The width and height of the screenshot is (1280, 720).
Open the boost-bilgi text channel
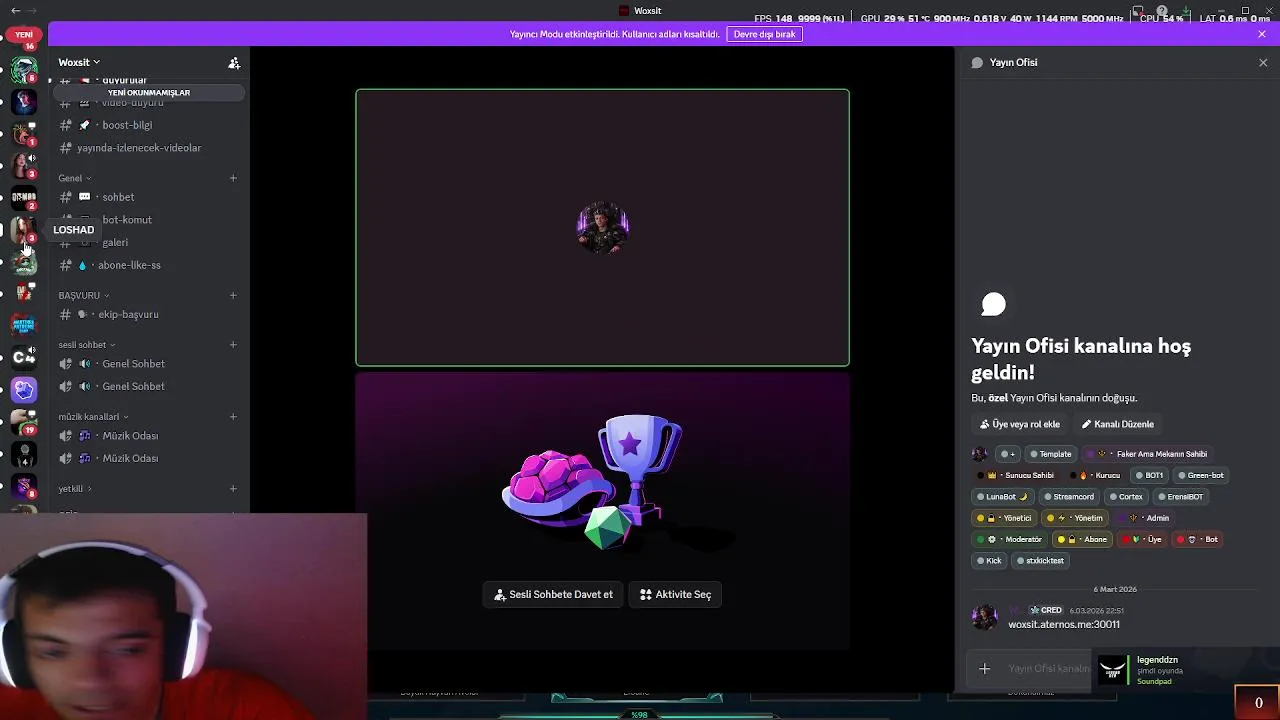(148, 125)
